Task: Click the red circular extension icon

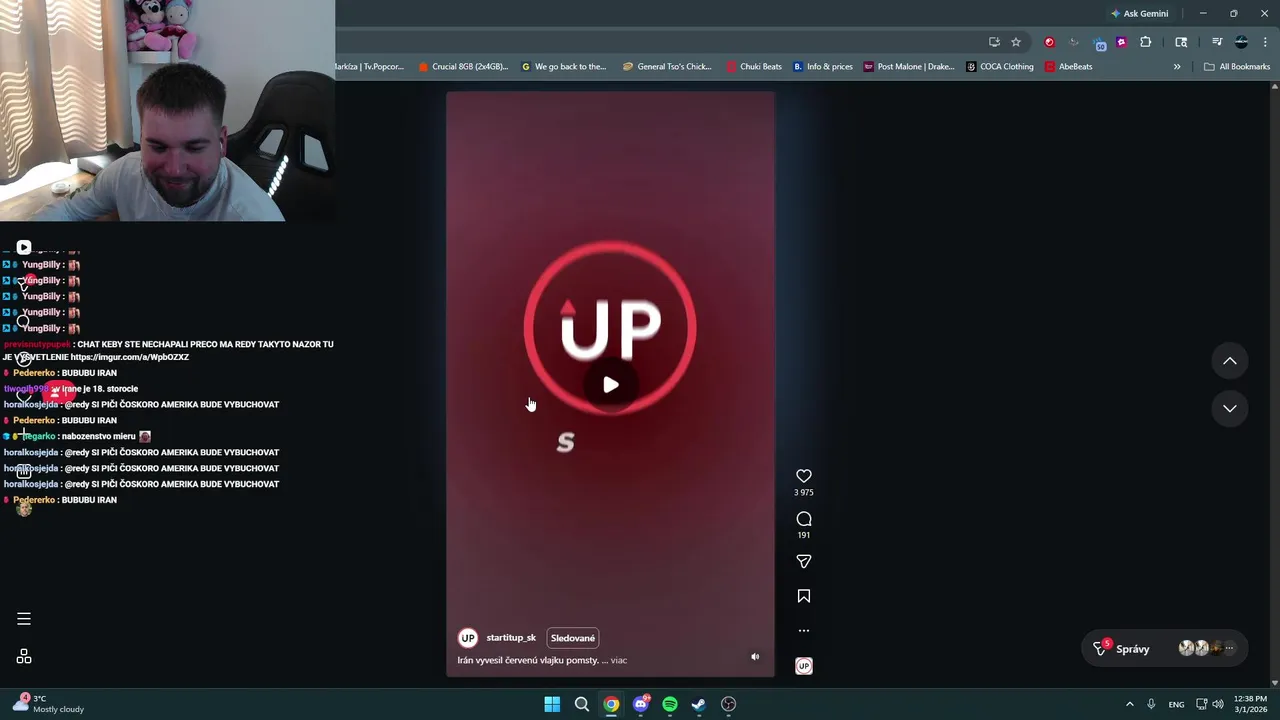Action: point(1049,42)
